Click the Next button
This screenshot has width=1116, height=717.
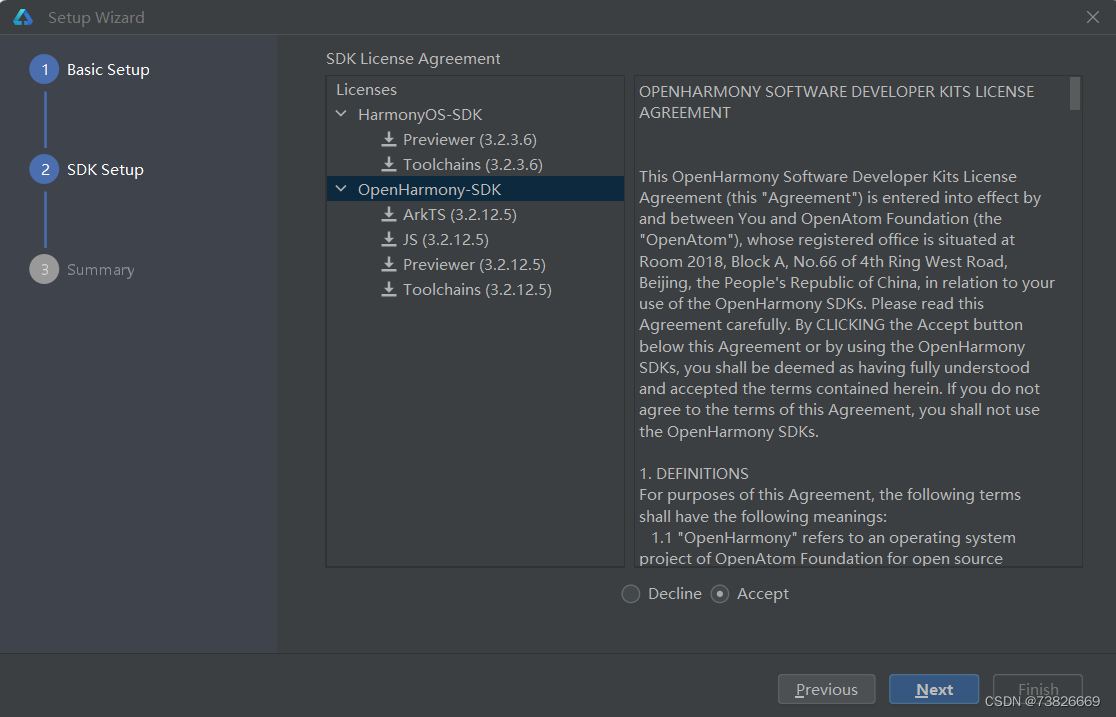tap(934, 689)
